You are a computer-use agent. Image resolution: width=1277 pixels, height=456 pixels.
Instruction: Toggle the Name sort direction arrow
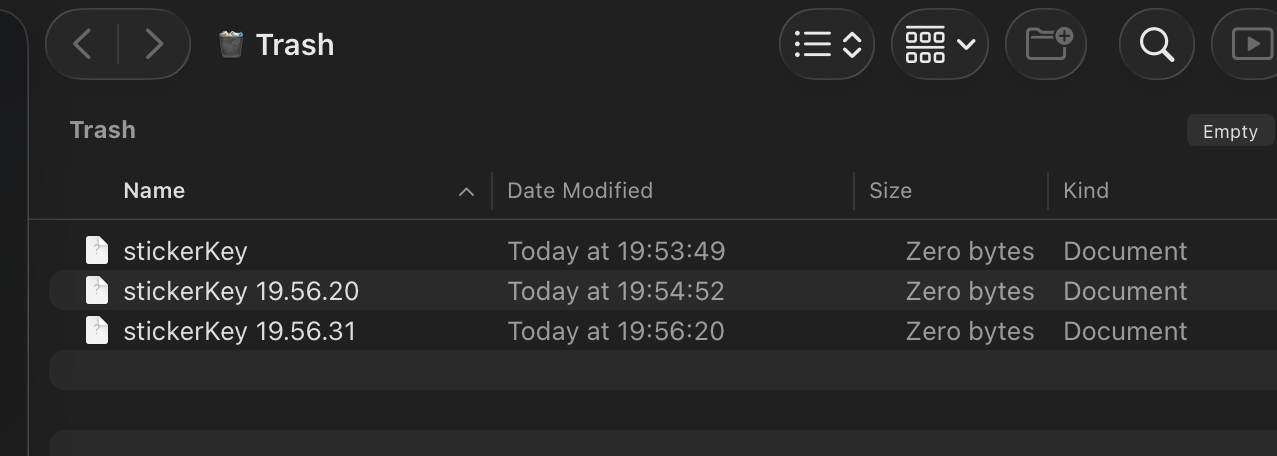(466, 192)
